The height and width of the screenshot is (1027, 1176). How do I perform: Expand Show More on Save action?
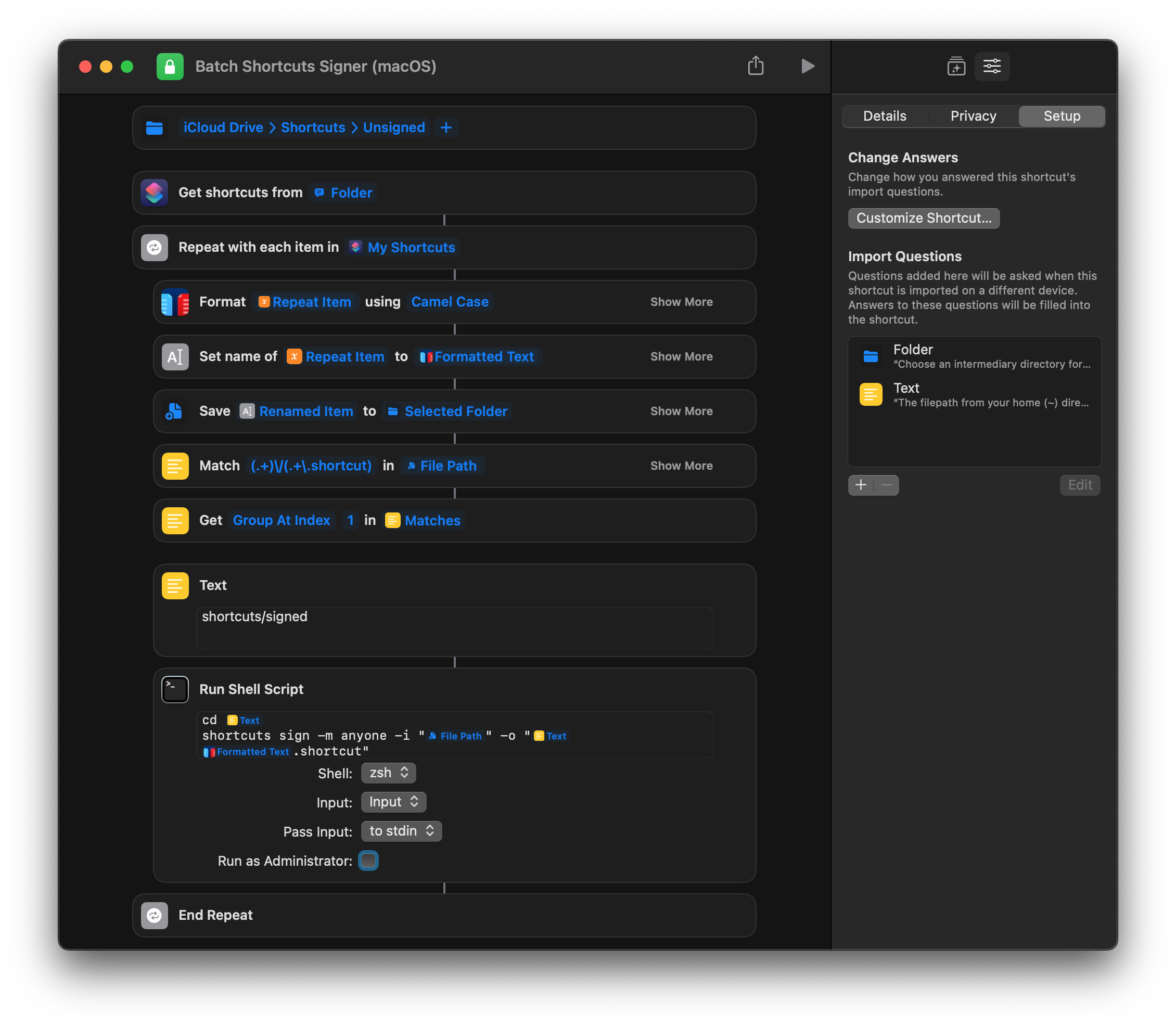[681, 411]
